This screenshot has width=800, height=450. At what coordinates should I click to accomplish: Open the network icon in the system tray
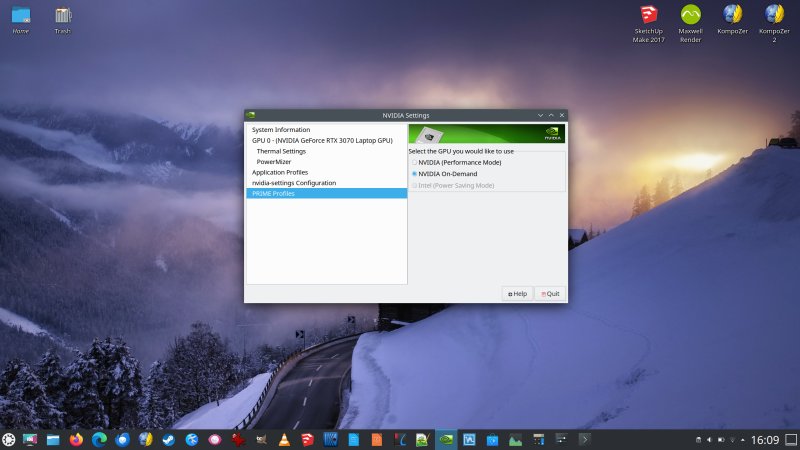click(x=732, y=440)
